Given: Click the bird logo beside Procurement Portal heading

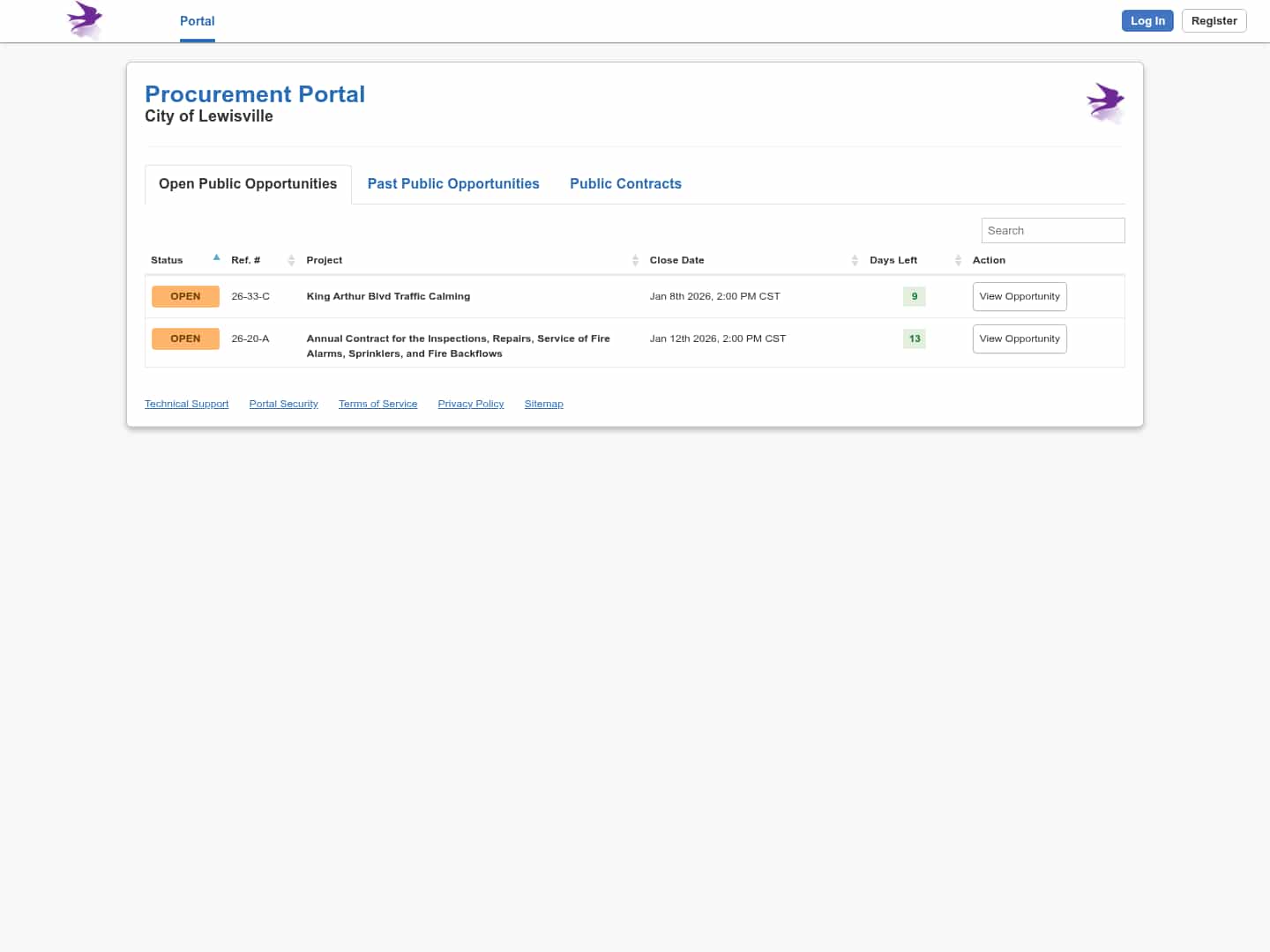Looking at the screenshot, I should click(1105, 102).
